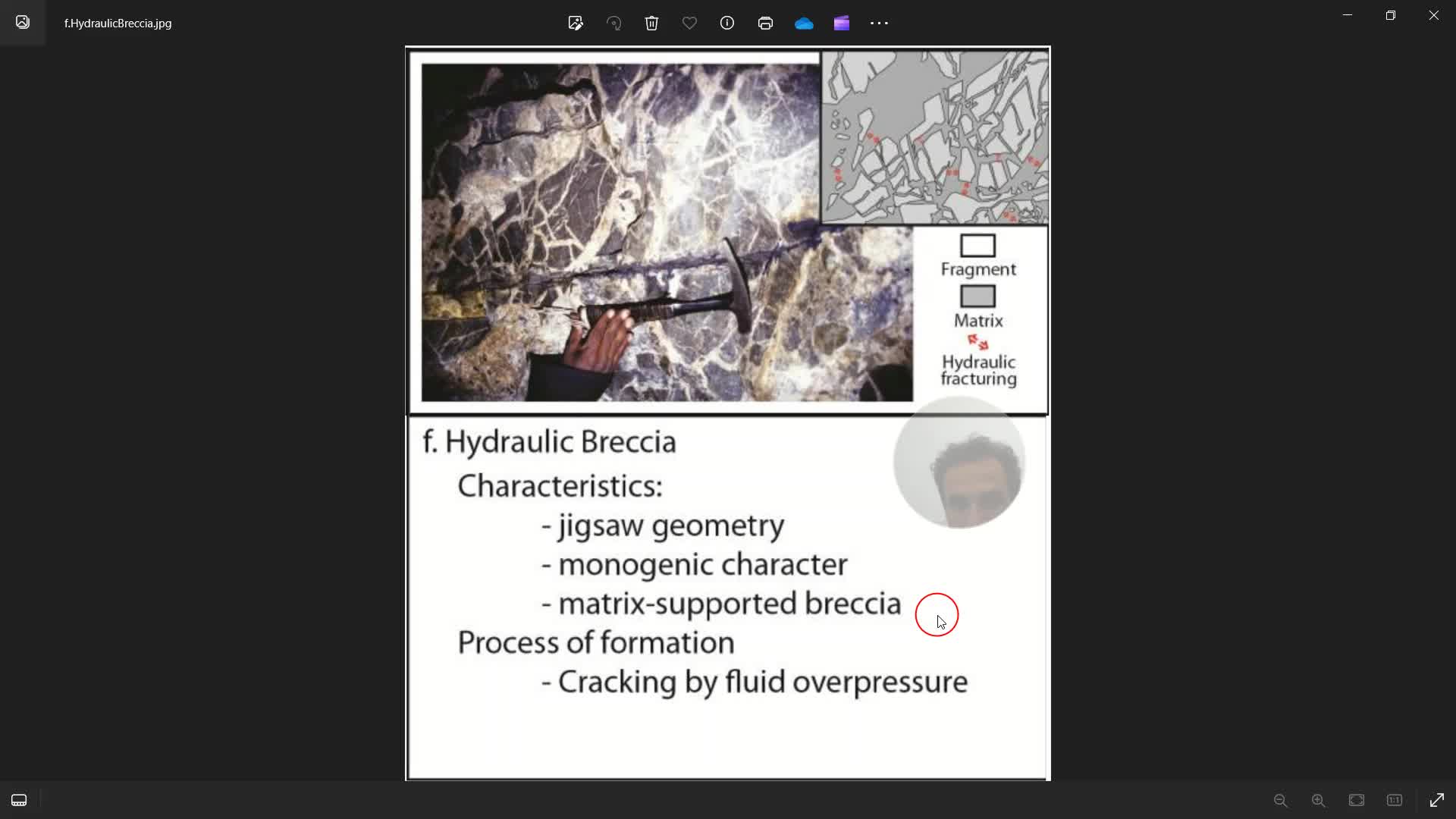1456x819 pixels.
Task: Restore down the Photos window
Action: click(1391, 15)
